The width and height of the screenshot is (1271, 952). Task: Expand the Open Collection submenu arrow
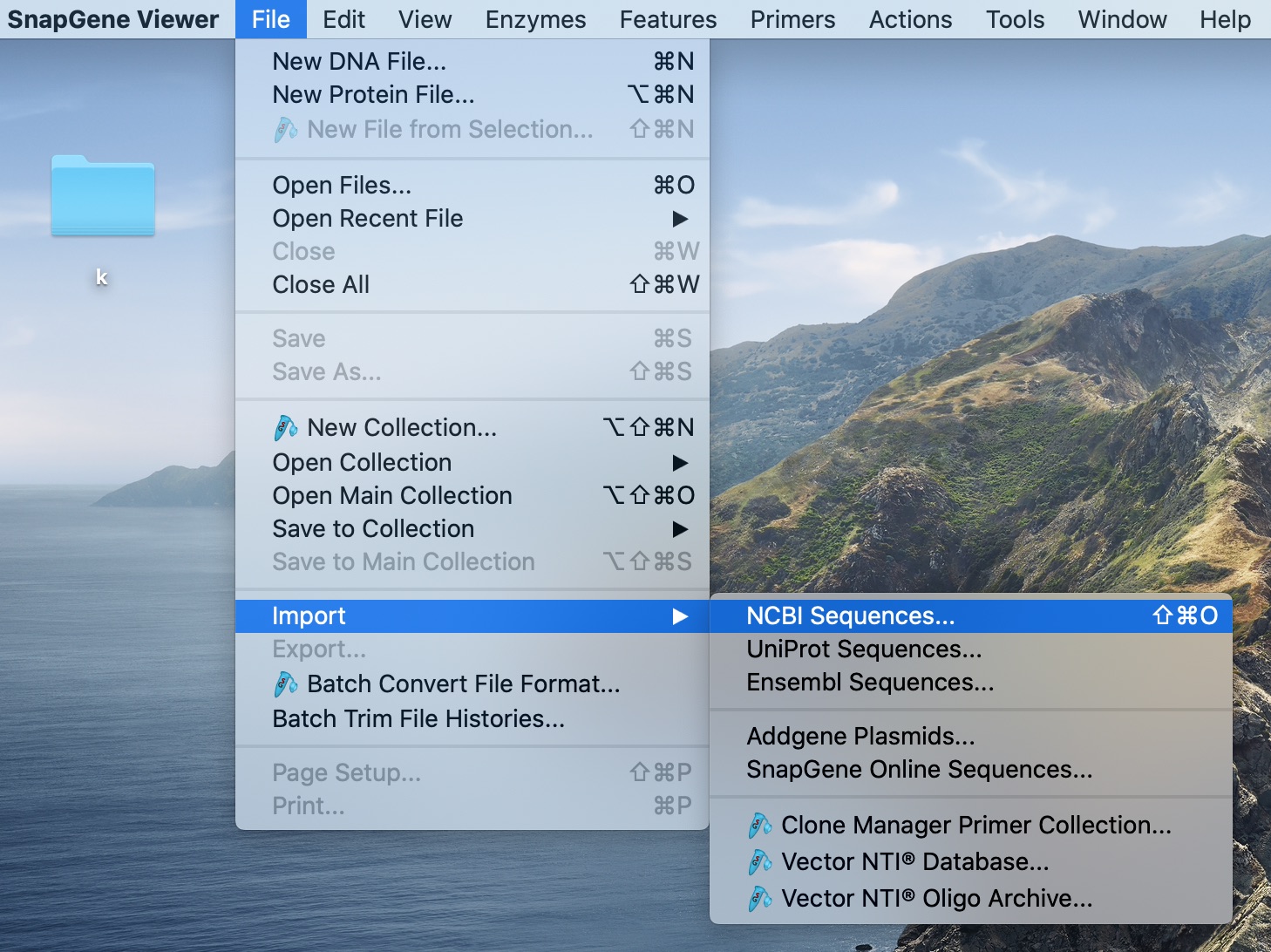click(x=680, y=463)
